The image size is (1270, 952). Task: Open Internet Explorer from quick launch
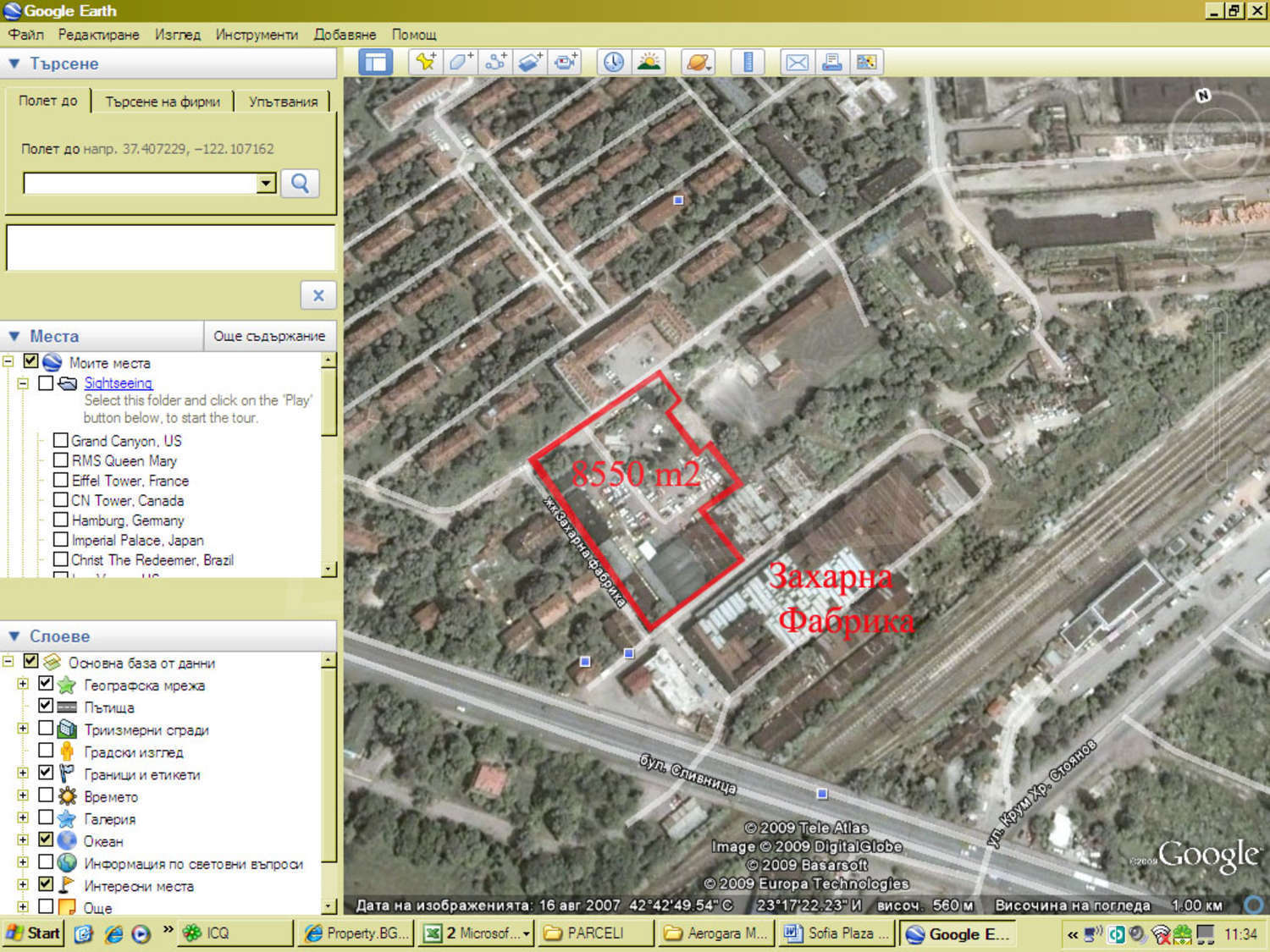113,933
